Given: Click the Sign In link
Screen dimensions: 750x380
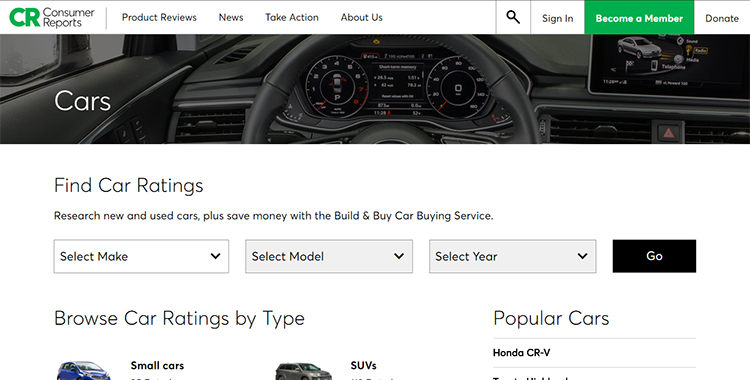Looking at the screenshot, I should 557,18.
